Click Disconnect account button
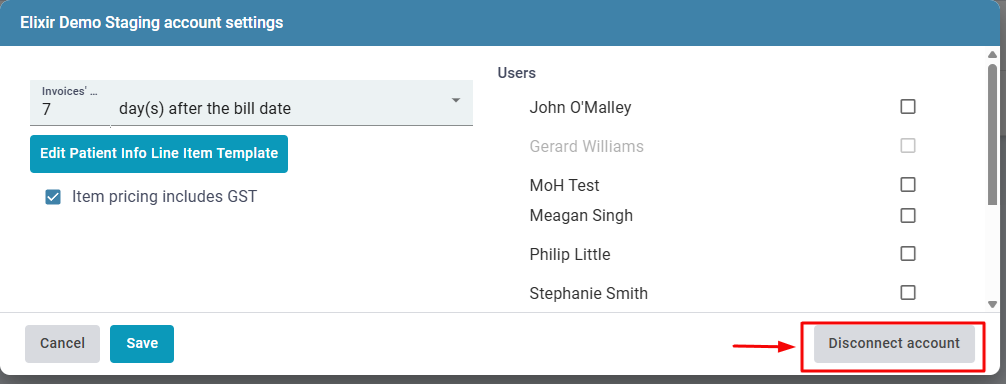The height and width of the screenshot is (384, 1006). click(894, 344)
